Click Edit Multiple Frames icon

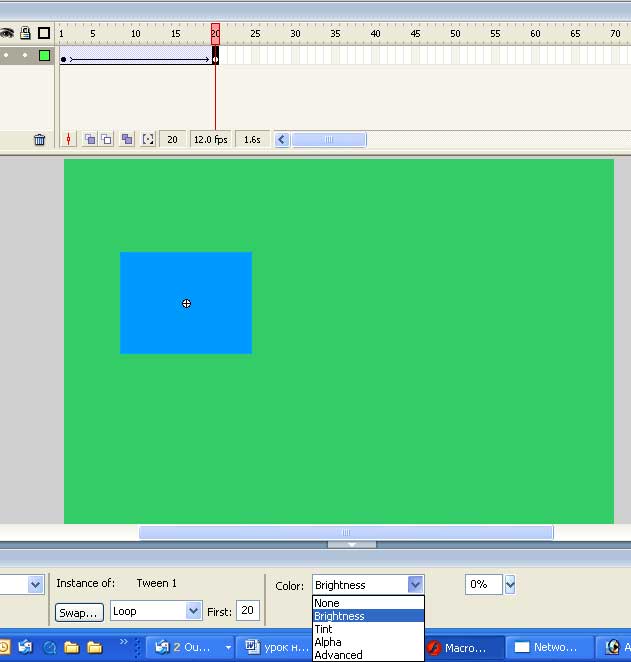(127, 140)
